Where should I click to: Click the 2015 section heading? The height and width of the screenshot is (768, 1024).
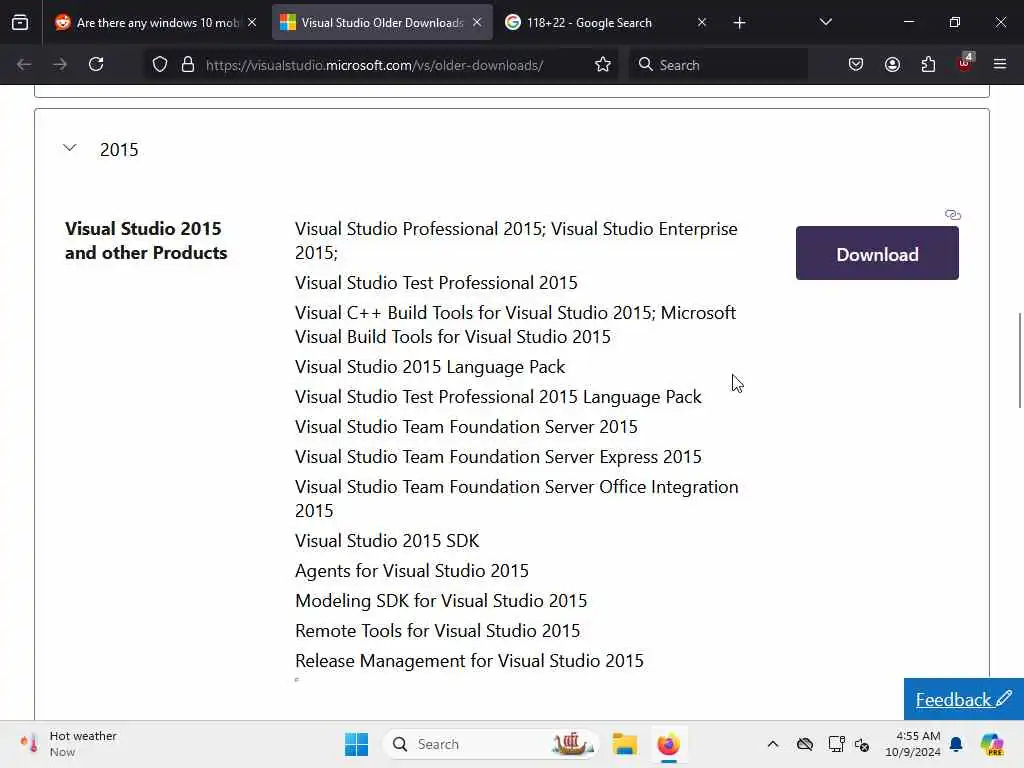pos(119,150)
